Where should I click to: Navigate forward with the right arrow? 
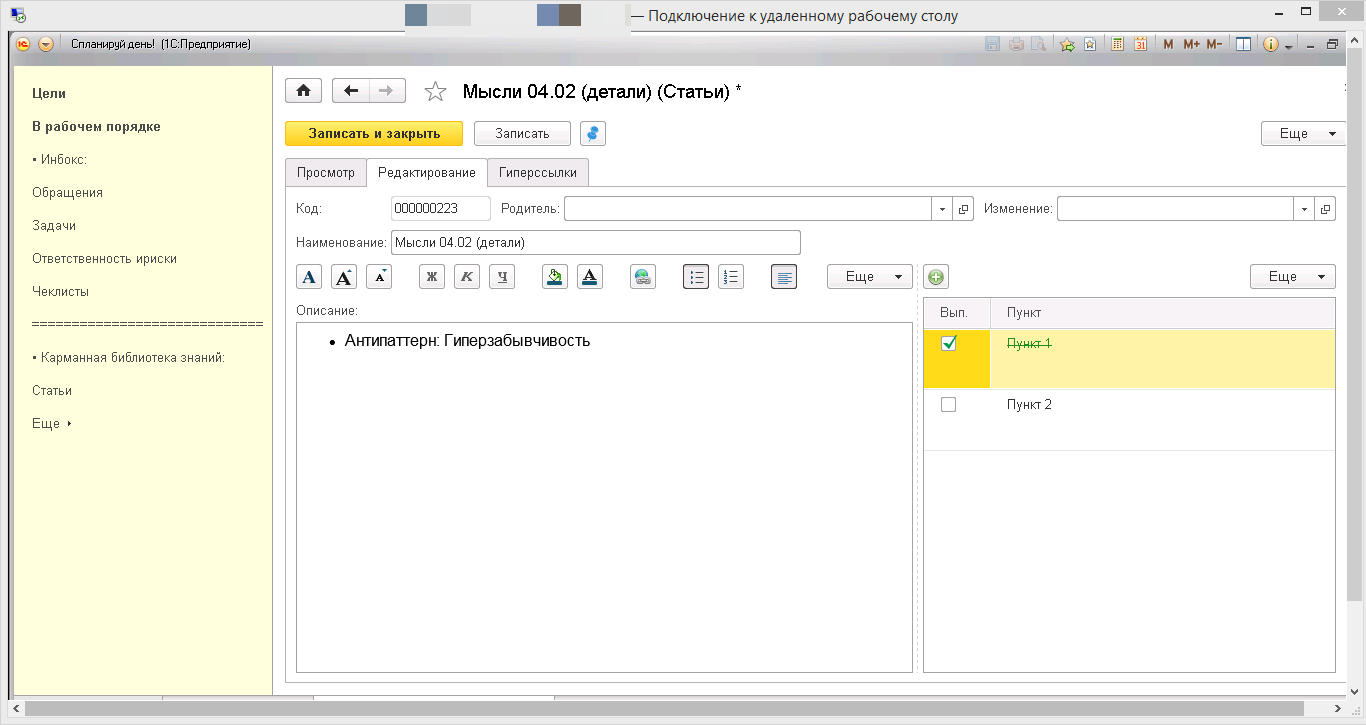[x=387, y=91]
